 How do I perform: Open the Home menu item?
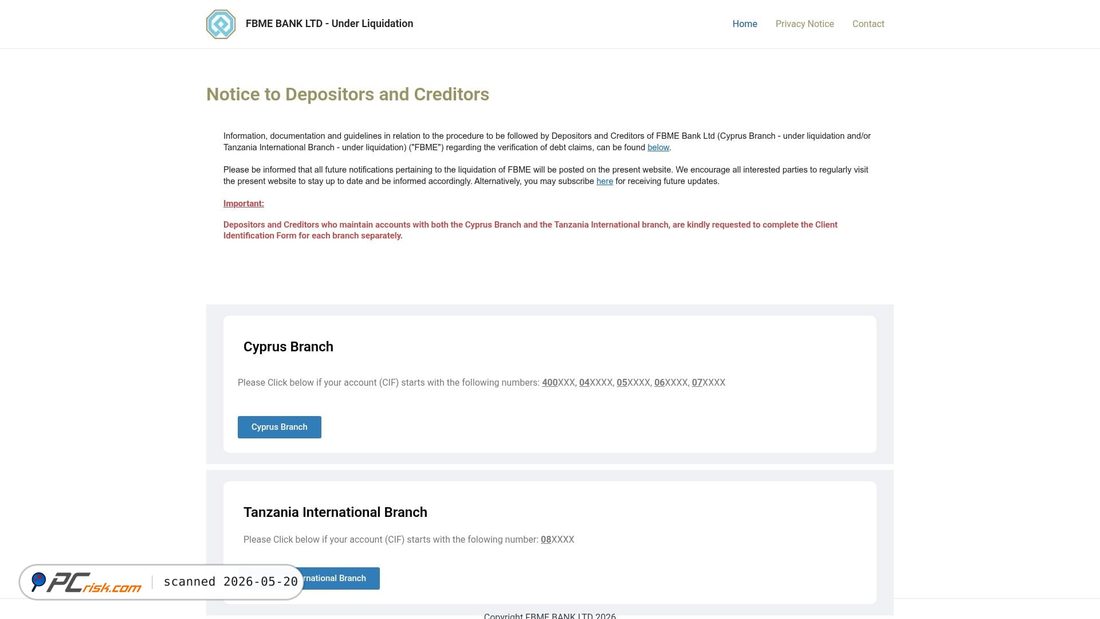tap(744, 24)
